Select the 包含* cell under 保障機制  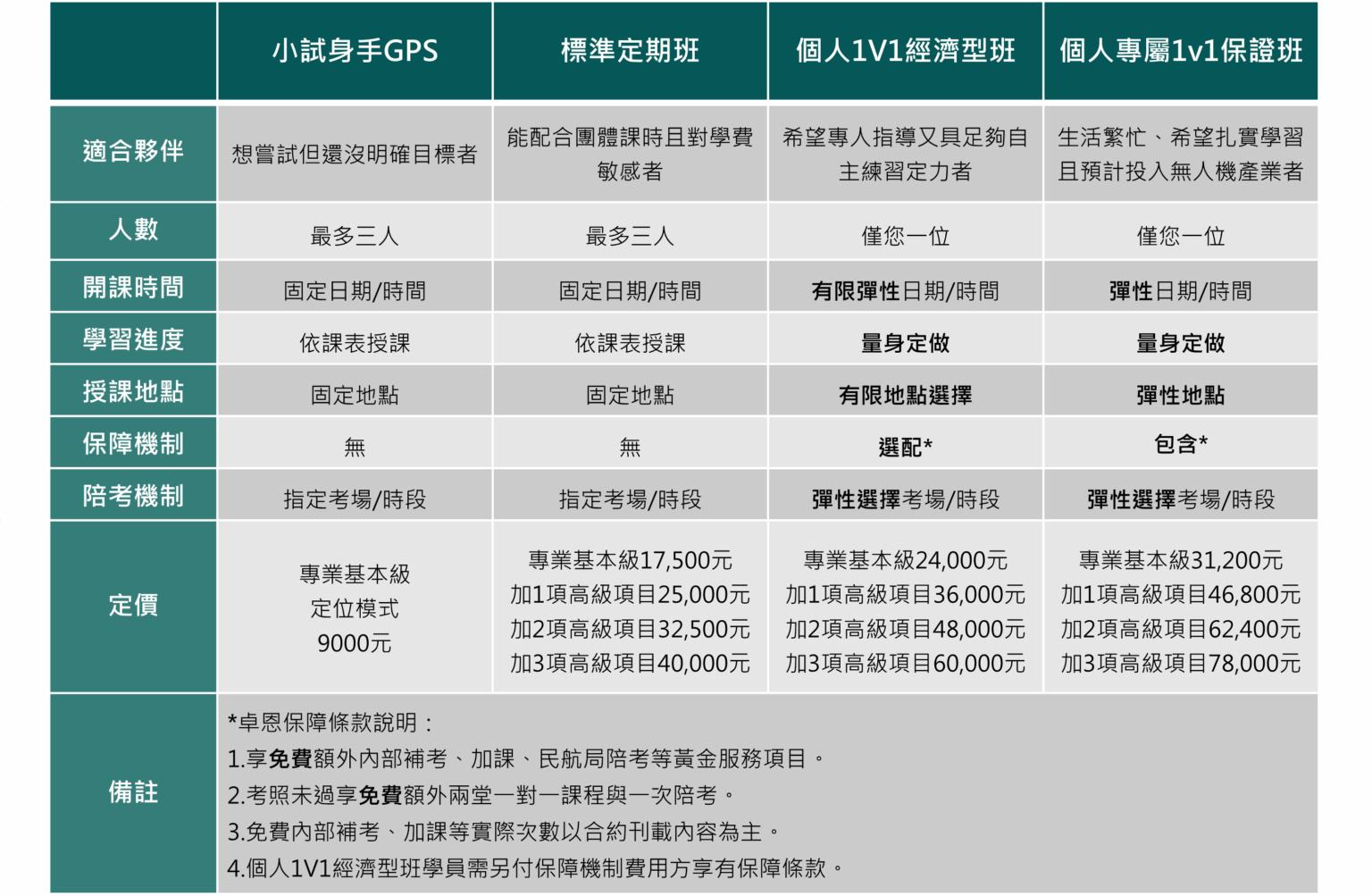(1180, 444)
